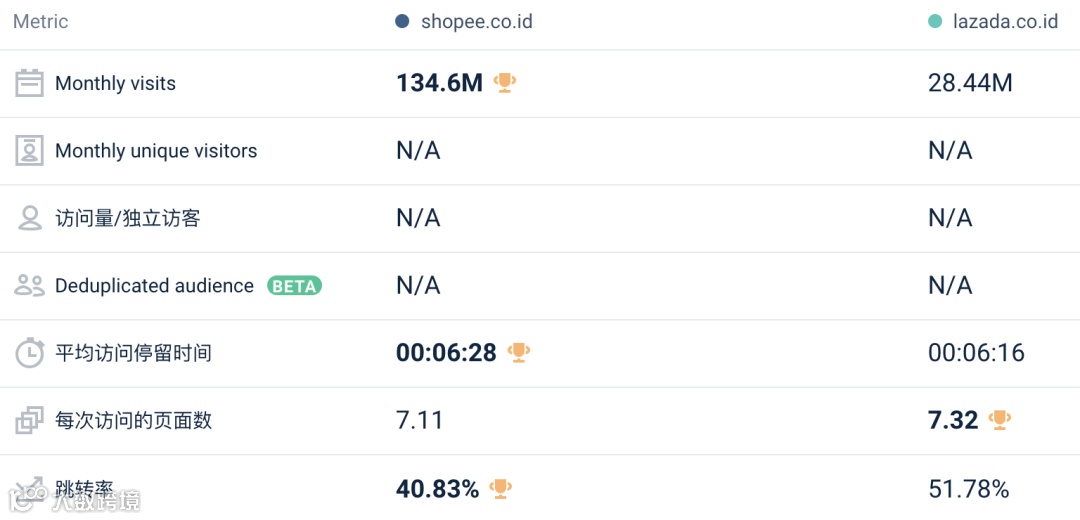Click the dark blue dot beside shopee.co.id
Screen dimensions: 1080x520
[x=402, y=21]
